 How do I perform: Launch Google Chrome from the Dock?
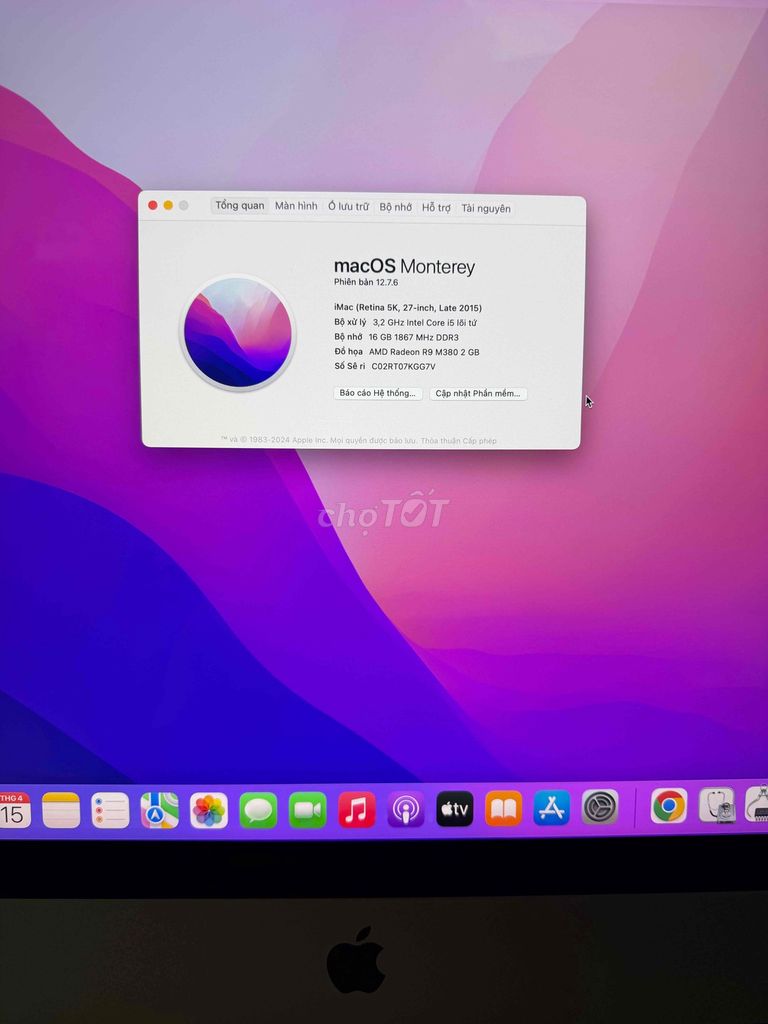pos(669,806)
